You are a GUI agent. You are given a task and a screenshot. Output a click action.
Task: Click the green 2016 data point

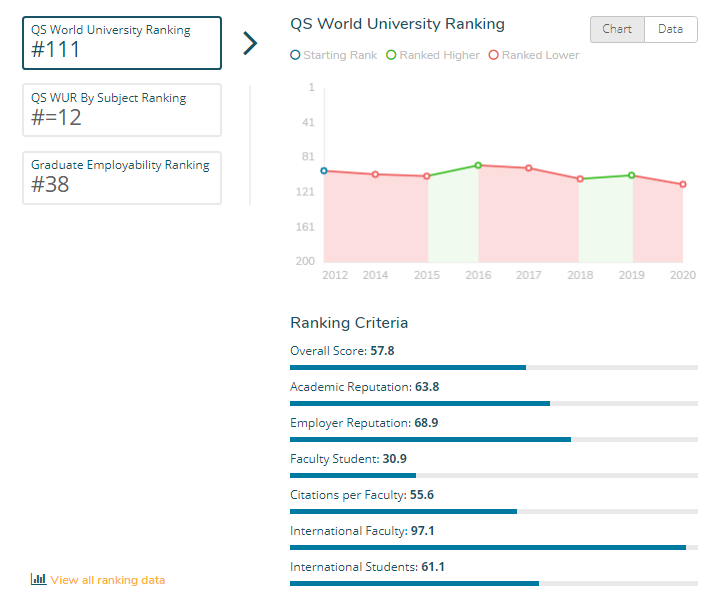pos(478,165)
